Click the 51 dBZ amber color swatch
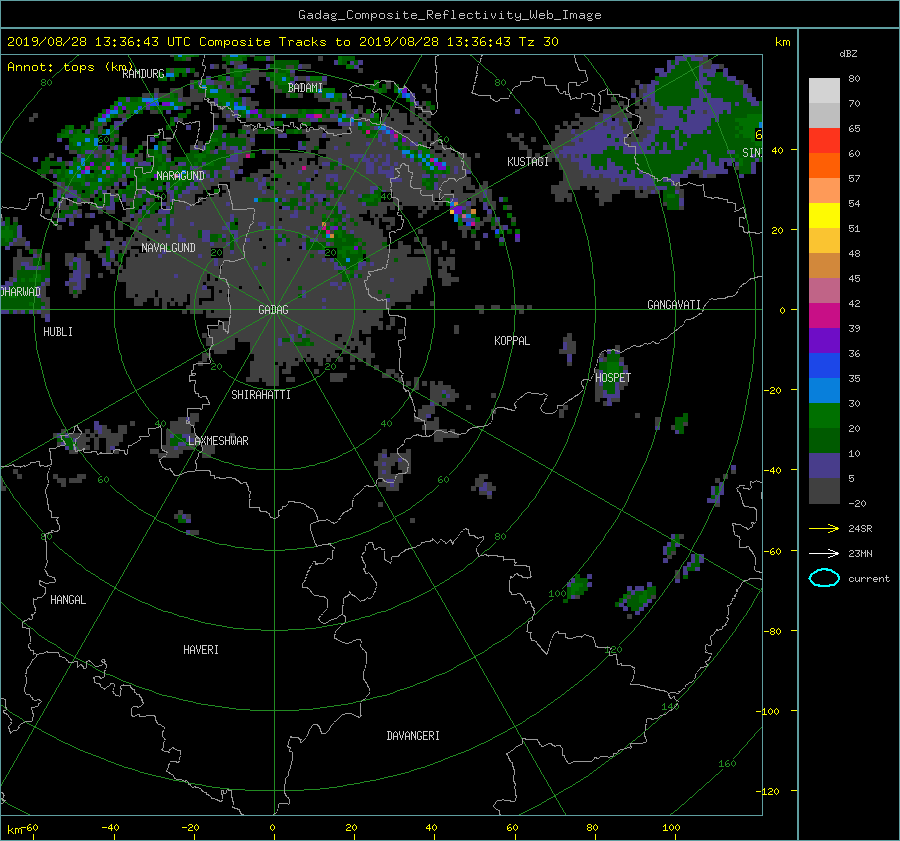The height and width of the screenshot is (841, 900). (824, 241)
